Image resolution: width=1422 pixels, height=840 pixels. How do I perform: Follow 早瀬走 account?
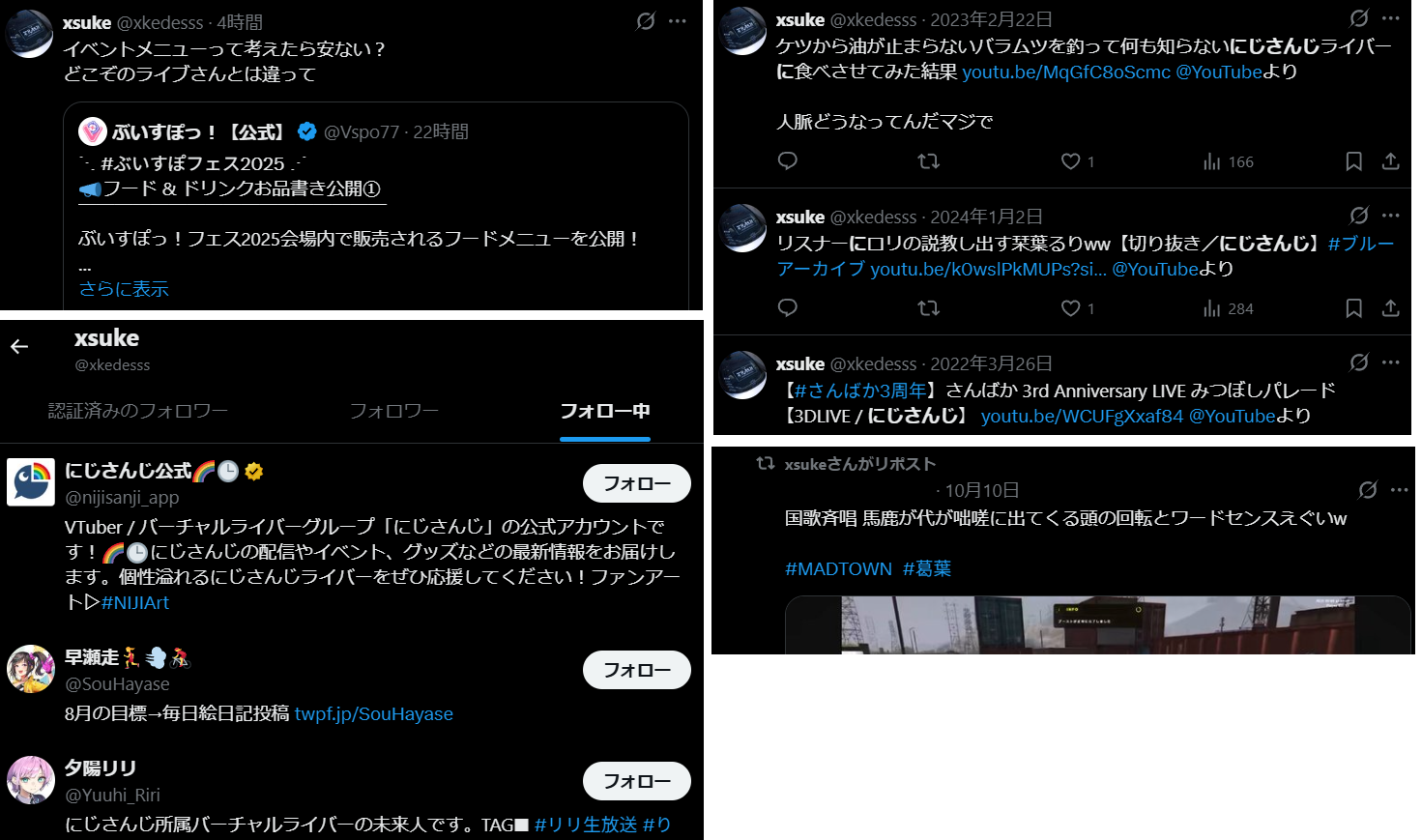pyautogui.click(x=636, y=670)
